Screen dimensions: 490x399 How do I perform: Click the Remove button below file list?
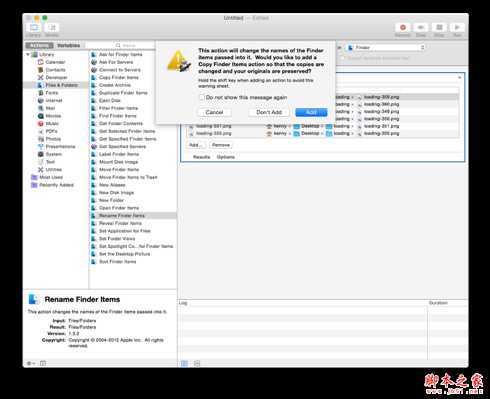click(221, 145)
